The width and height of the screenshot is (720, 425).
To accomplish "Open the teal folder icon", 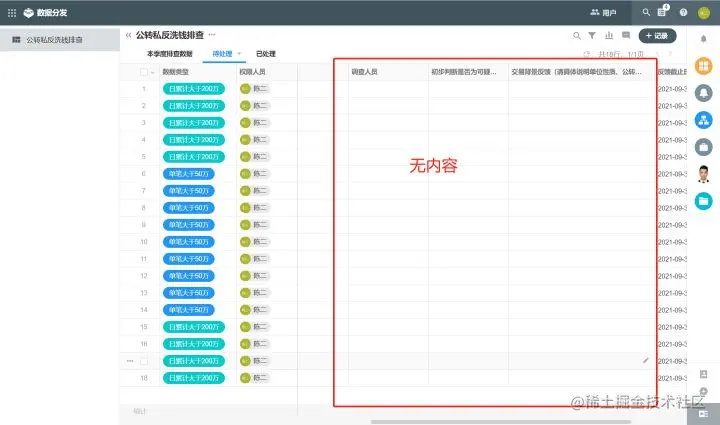I will (x=703, y=201).
